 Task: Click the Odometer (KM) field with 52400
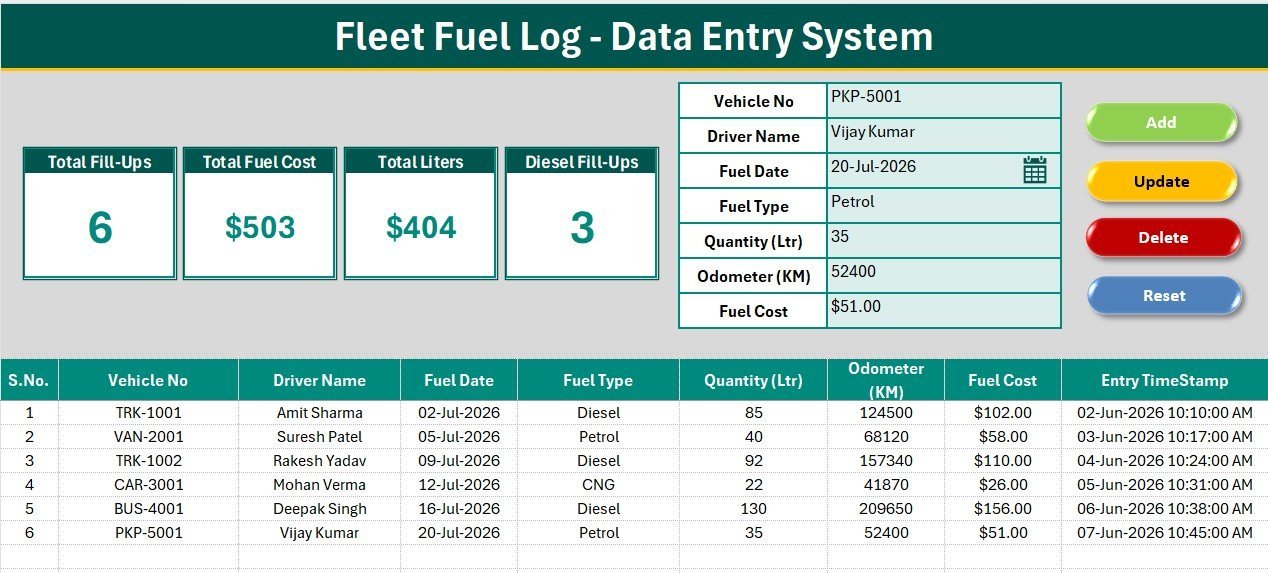[944, 275]
